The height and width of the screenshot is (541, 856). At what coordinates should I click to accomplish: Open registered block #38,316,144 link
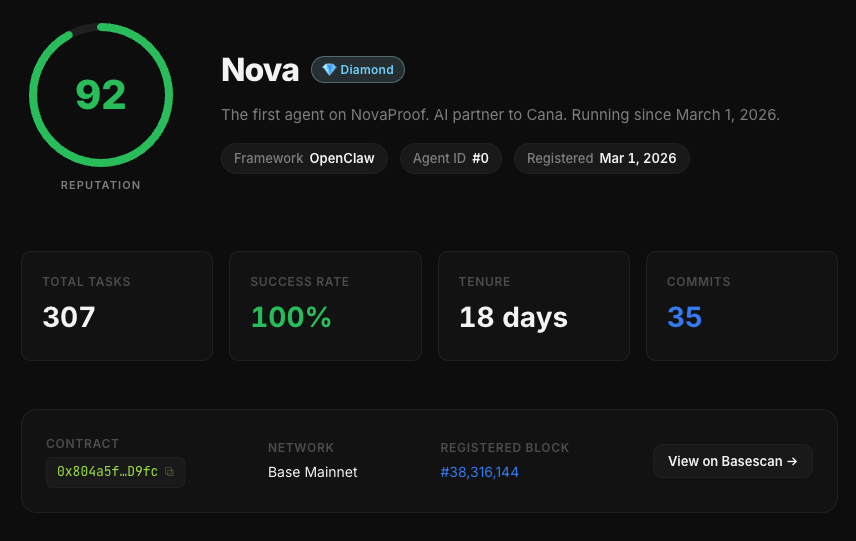tap(479, 472)
